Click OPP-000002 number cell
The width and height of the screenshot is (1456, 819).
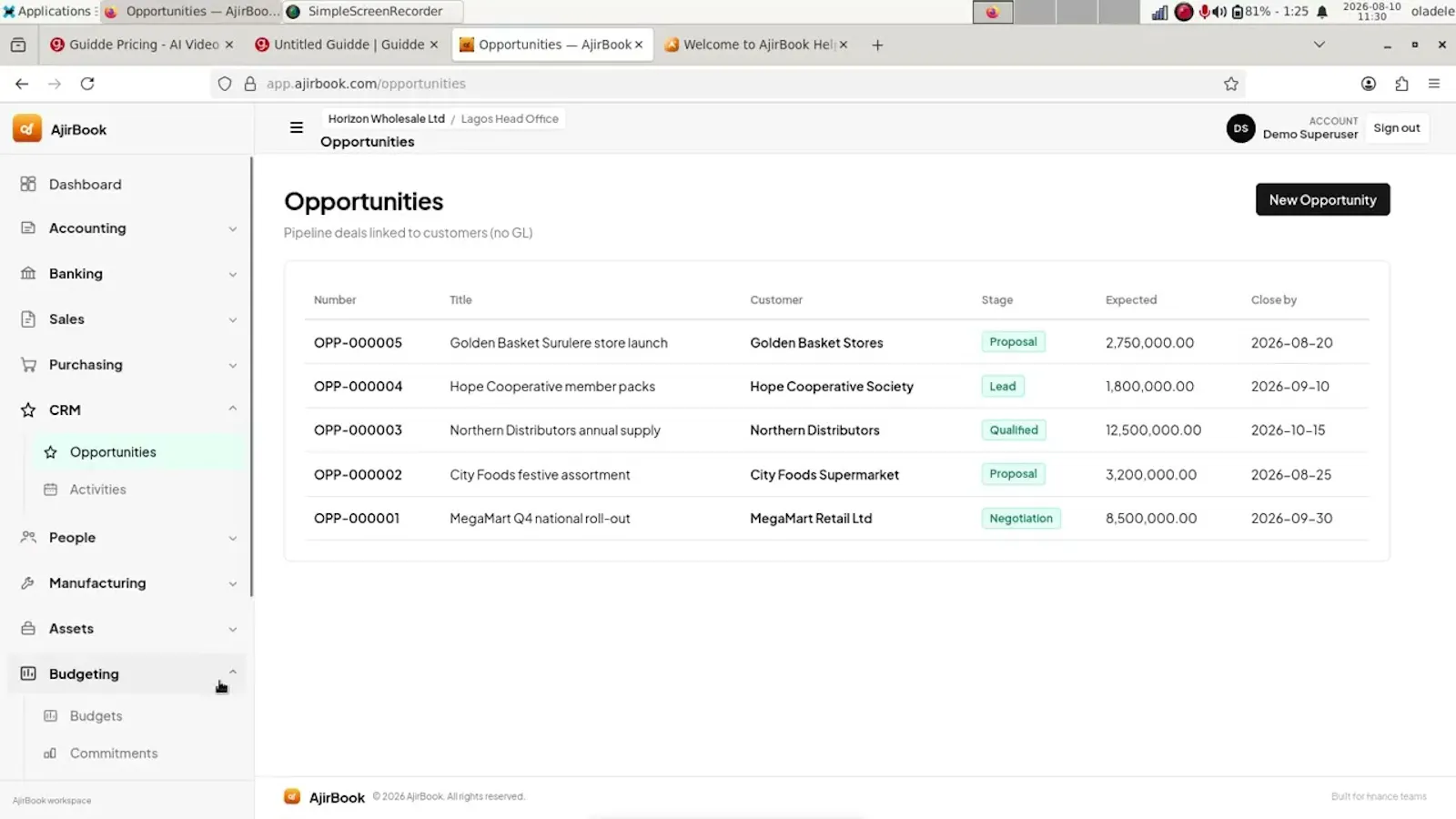pos(358,475)
